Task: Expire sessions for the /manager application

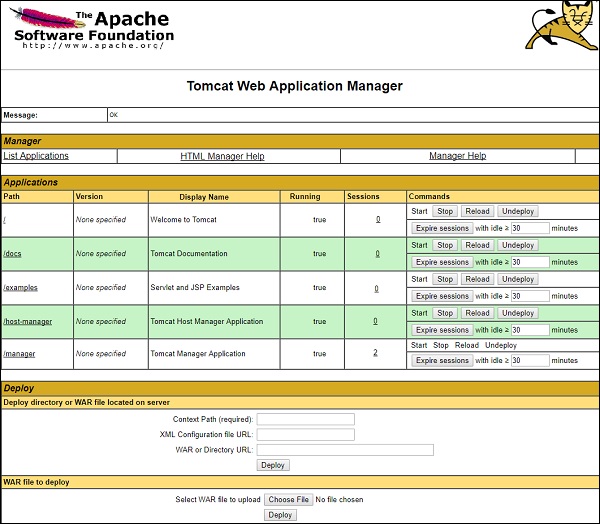Action: point(441,361)
